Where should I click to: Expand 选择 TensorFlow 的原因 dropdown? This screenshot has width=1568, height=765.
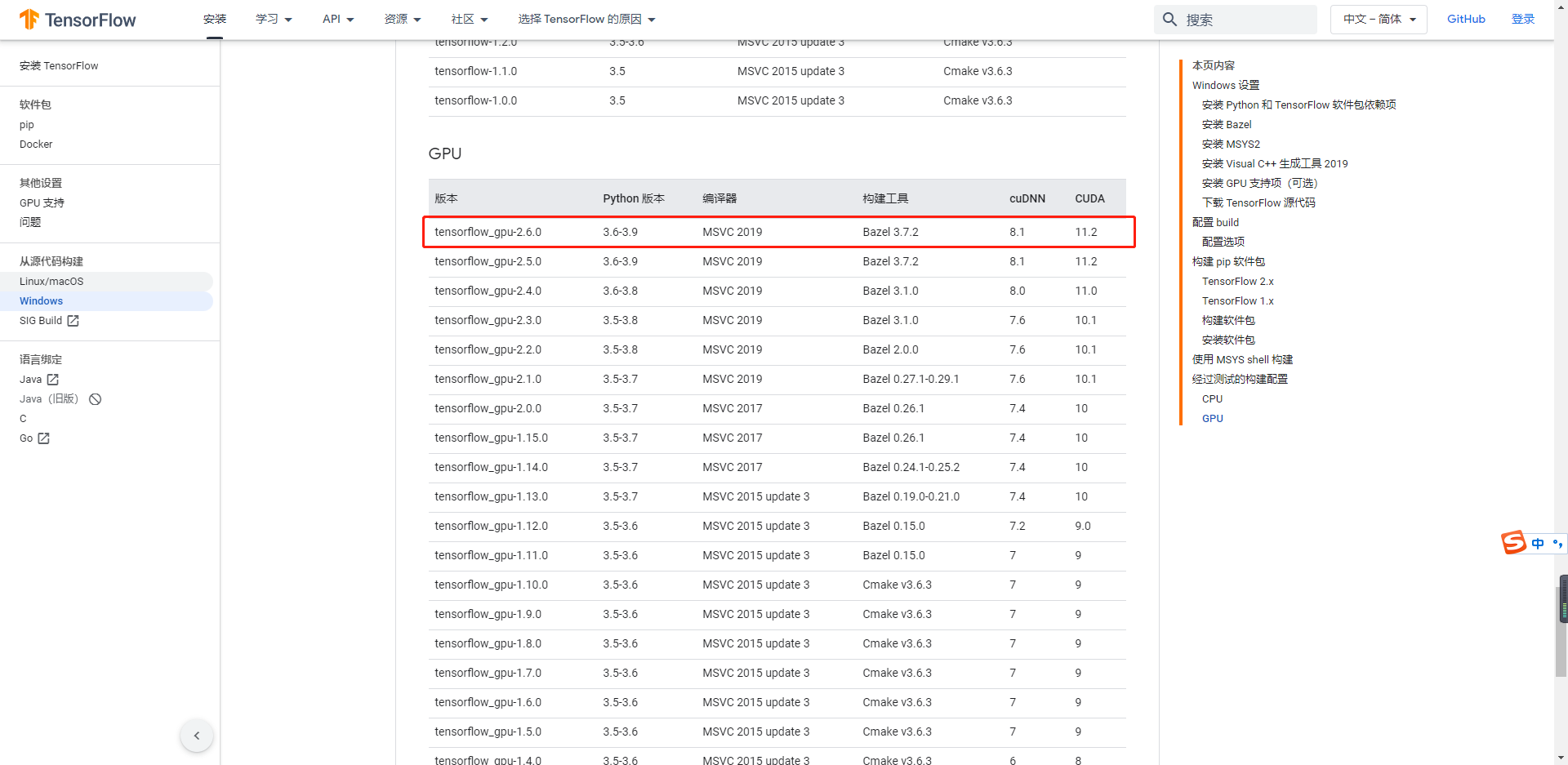click(586, 19)
